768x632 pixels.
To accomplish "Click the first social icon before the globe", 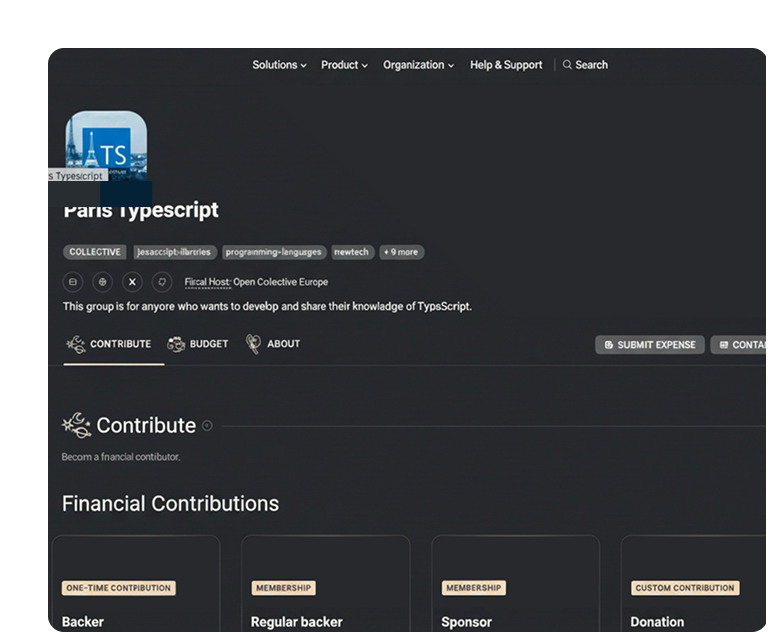I will [72, 282].
